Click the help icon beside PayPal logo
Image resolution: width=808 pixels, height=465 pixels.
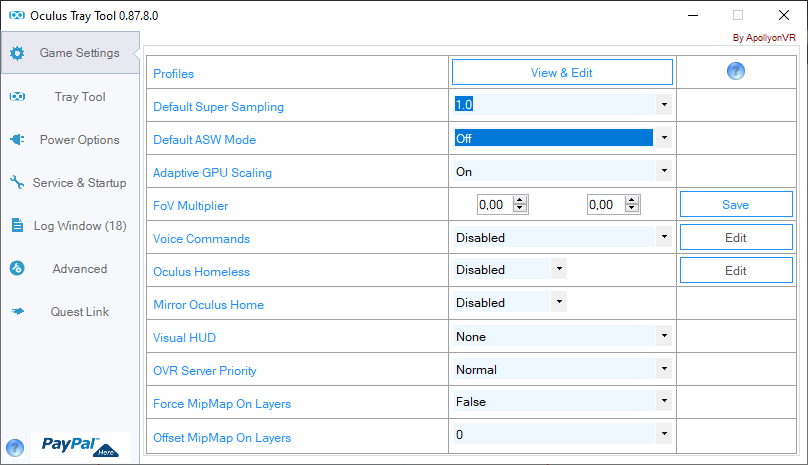(x=15, y=447)
